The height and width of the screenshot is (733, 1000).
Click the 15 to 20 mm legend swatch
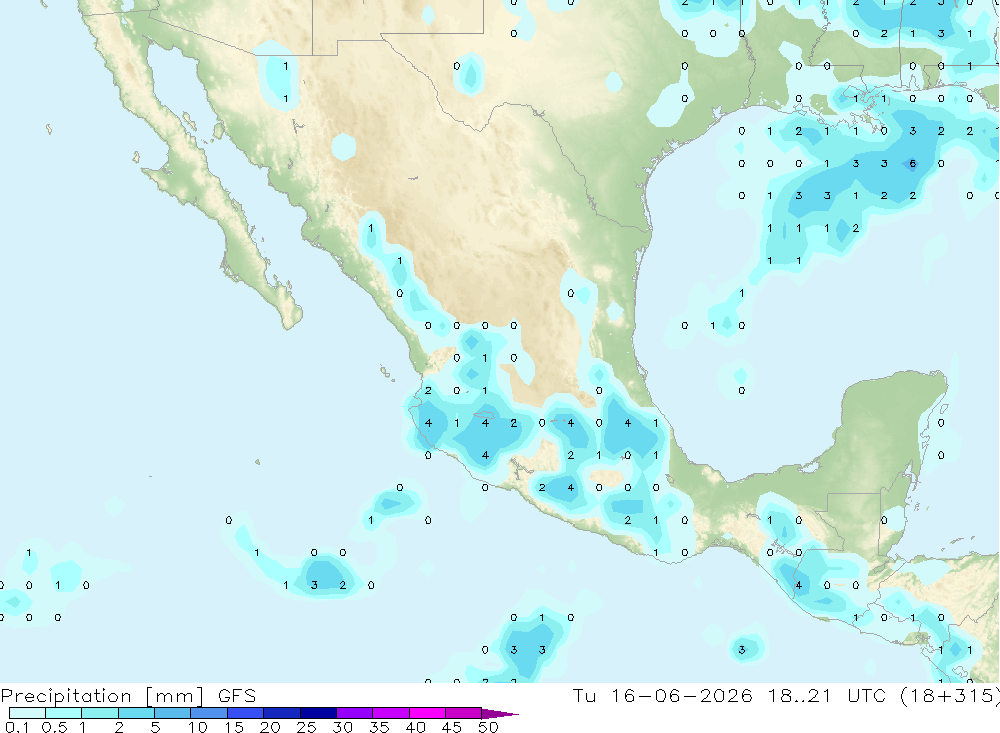point(246,713)
